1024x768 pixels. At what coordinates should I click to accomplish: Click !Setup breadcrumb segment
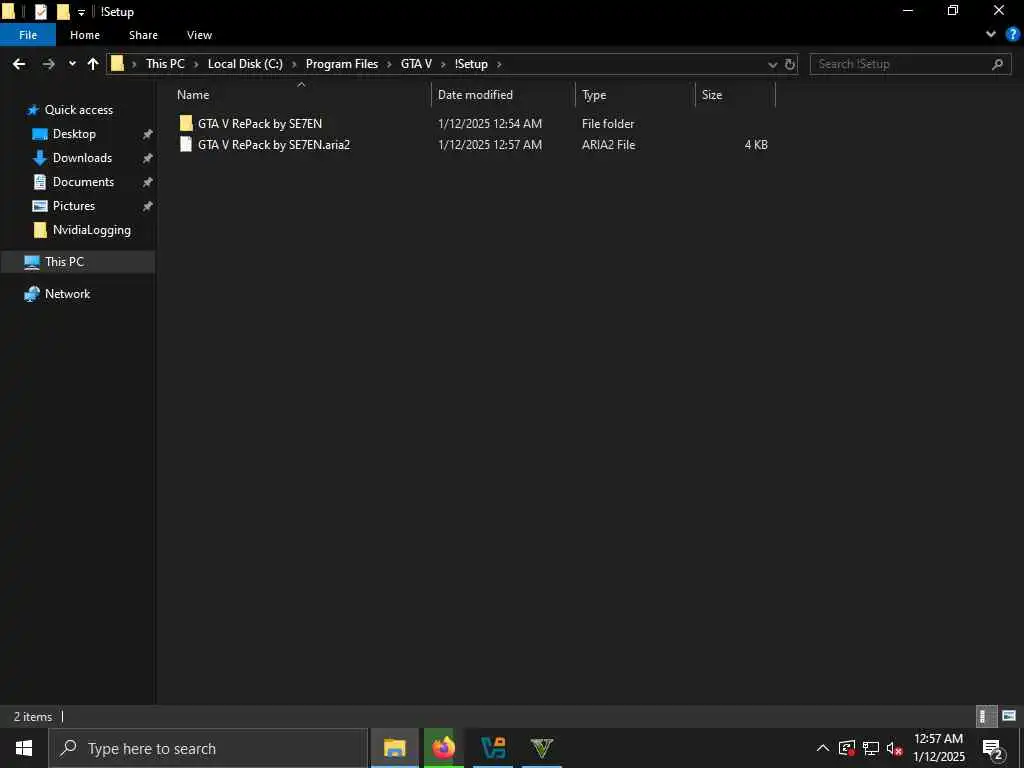(x=471, y=64)
